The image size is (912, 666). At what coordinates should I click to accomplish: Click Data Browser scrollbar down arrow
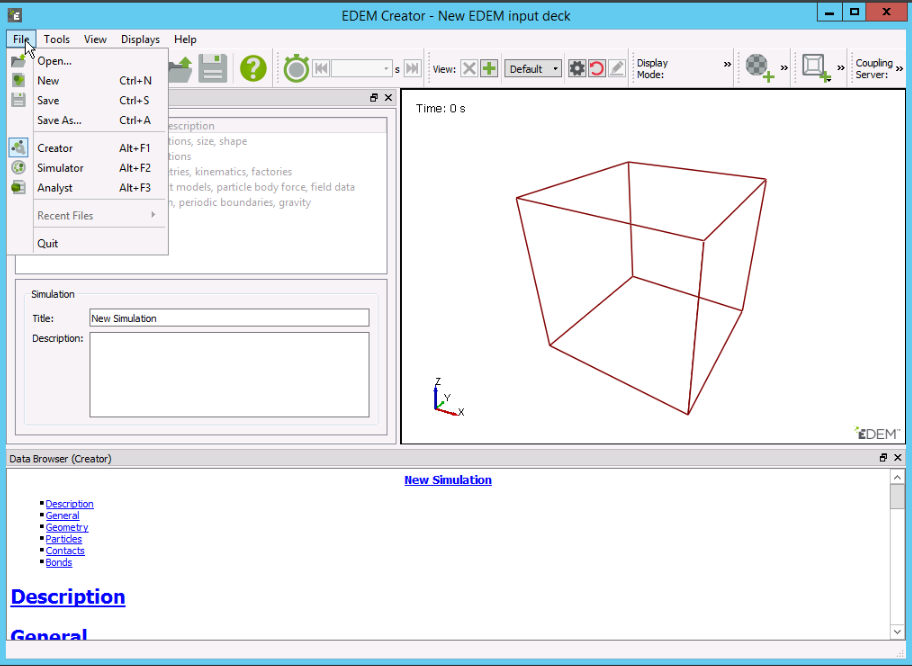[897, 632]
